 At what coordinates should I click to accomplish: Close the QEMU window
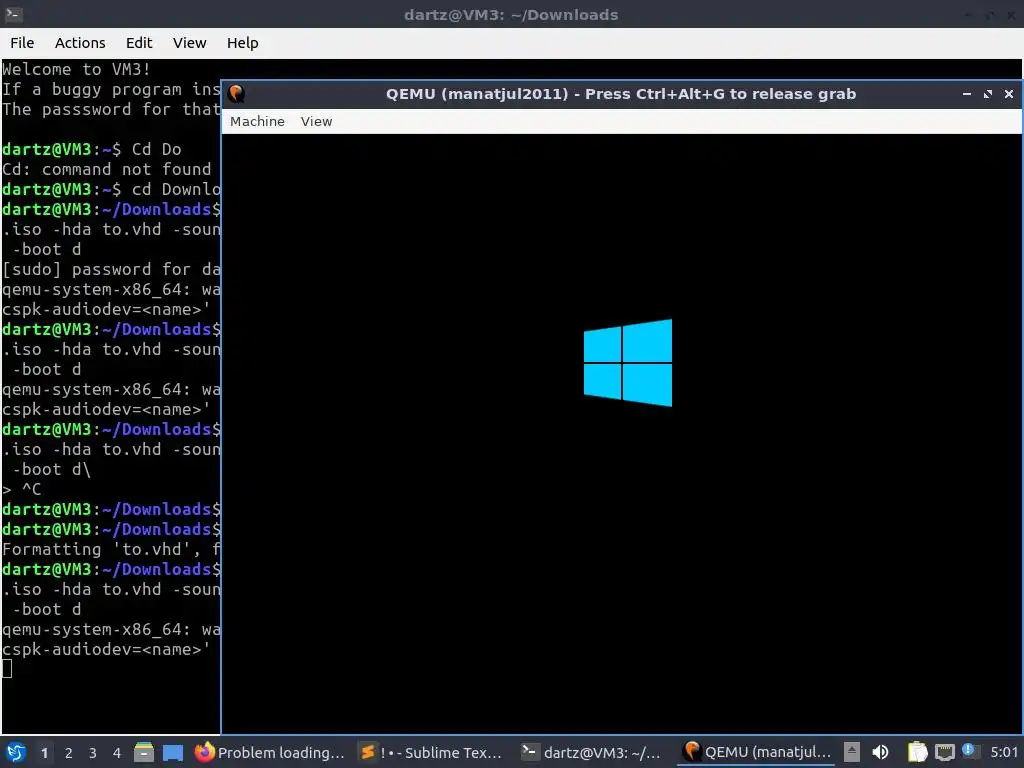point(1008,94)
